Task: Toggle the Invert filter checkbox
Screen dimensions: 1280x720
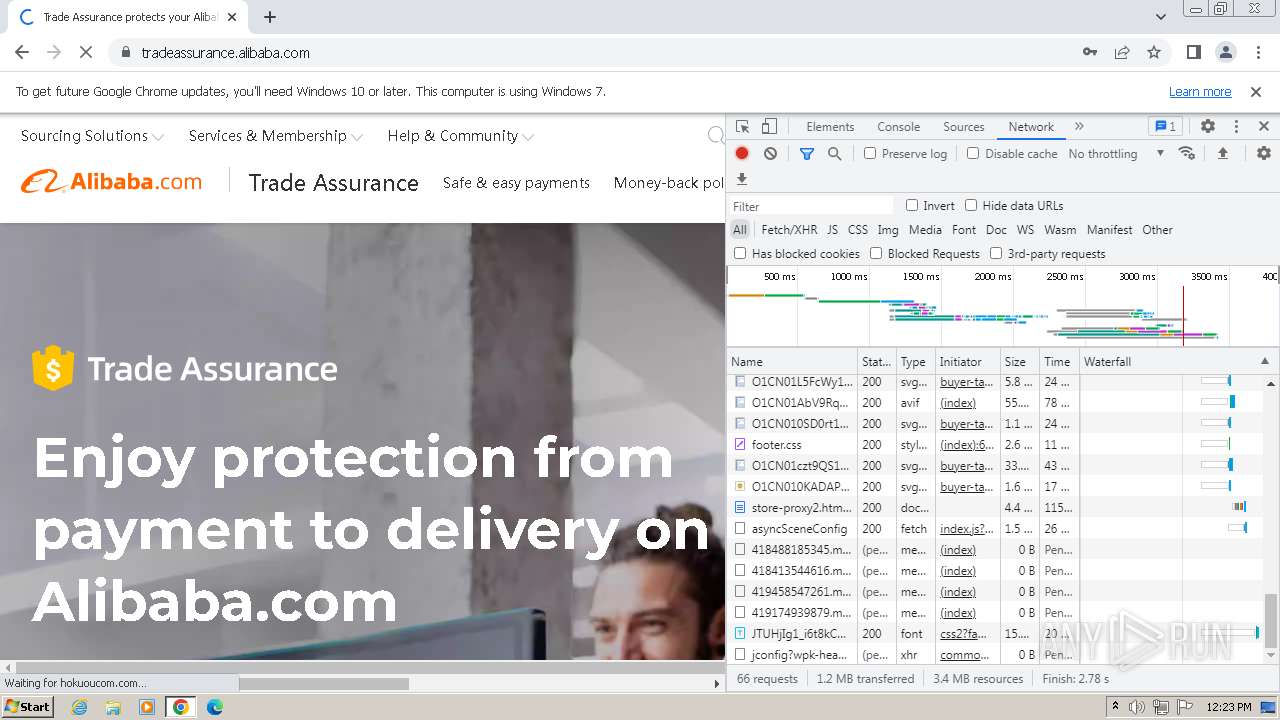Action: pos(912,205)
